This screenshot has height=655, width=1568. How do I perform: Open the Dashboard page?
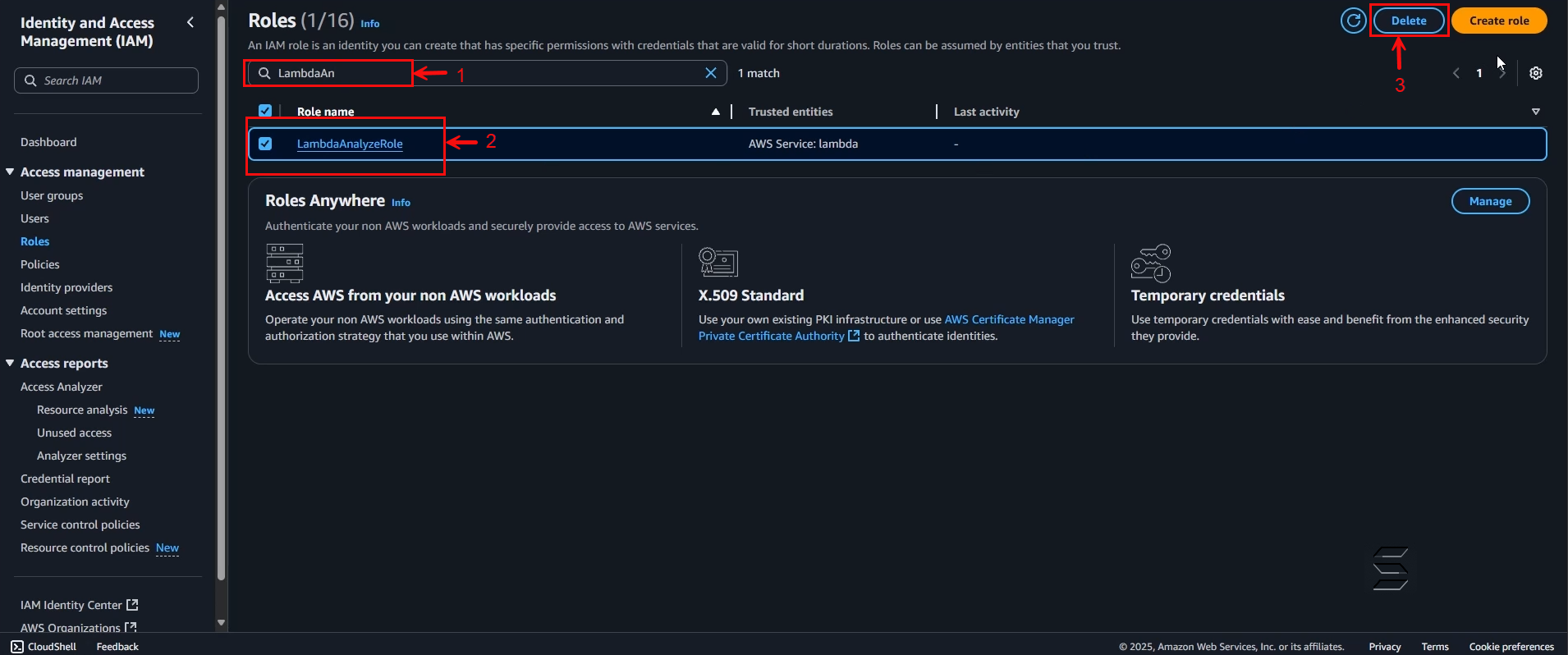[x=48, y=142]
